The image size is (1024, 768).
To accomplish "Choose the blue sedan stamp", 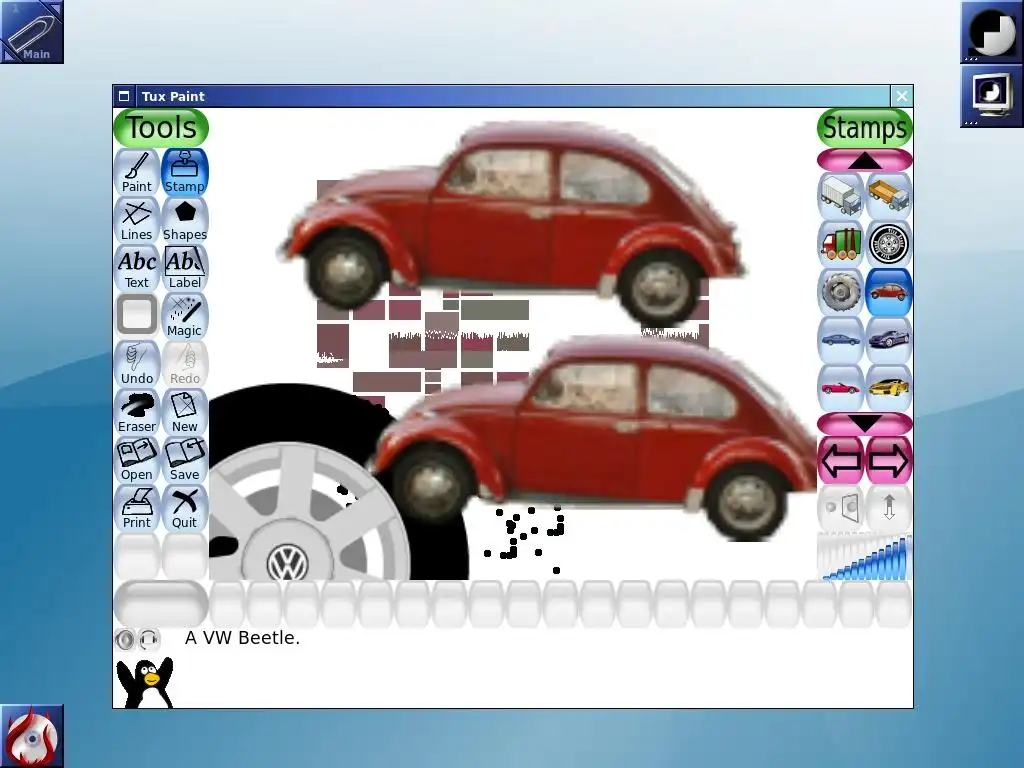I will tap(840, 340).
